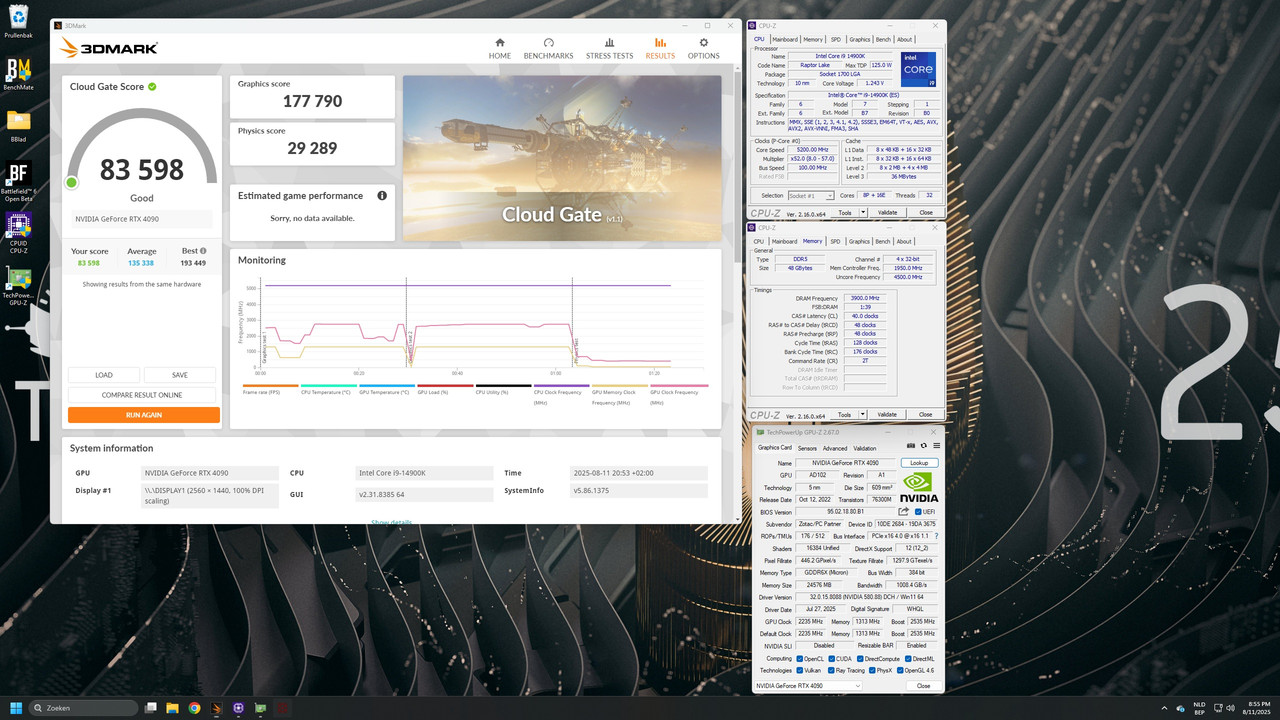Select the TechPowerUp GPU-Z desktop icon
1280x720 pixels.
coord(18,287)
